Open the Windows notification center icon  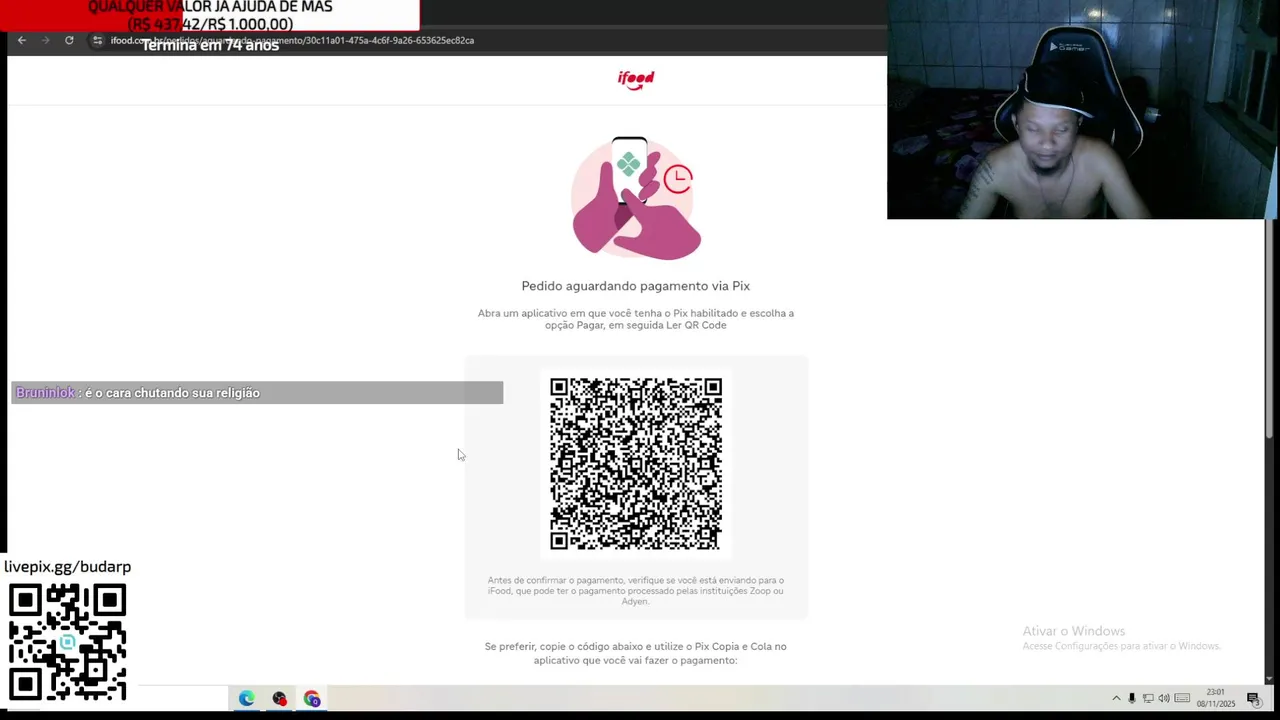click(1253, 698)
